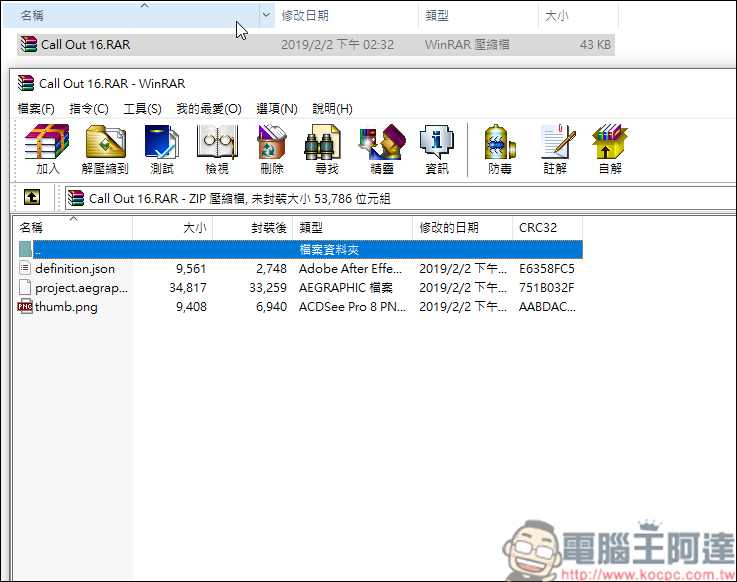Viewport: 737px width, 582px height.
Task: Open the 指令(C) menu
Action: 89,109
